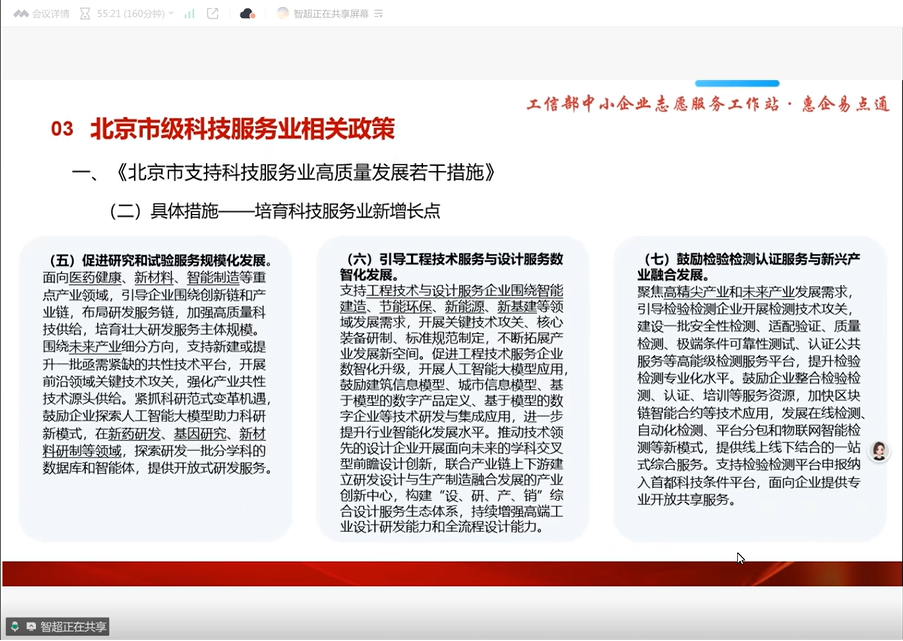Image resolution: width=903 pixels, height=641 pixels.
Task: Open the cloud recording status icon
Action: 247,13
